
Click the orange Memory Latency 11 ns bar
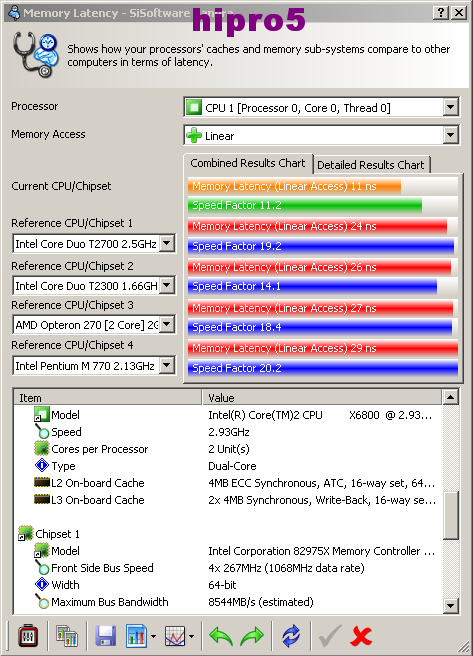click(294, 186)
